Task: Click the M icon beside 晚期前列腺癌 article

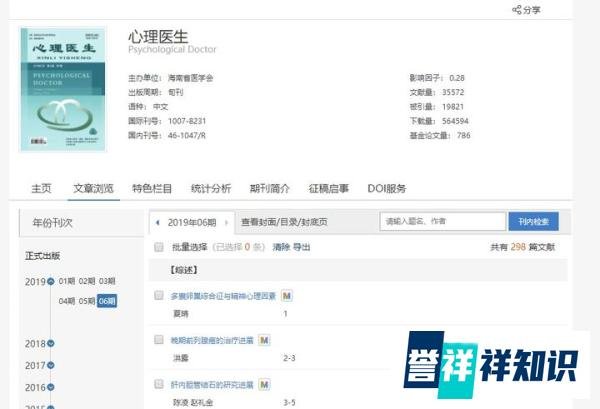Action: 264,340
